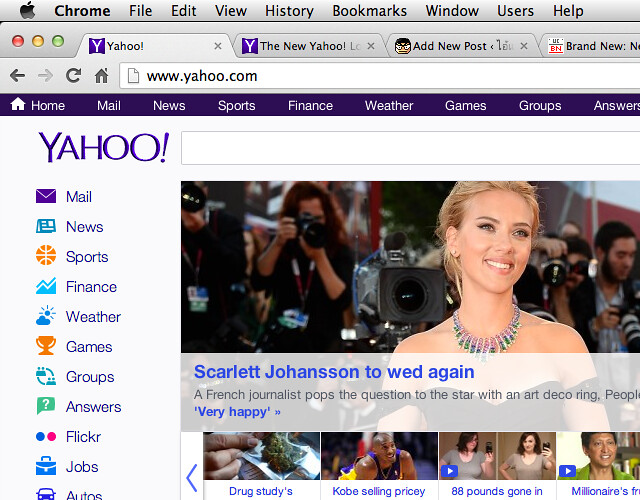Viewport: 640px width, 500px height.
Task: Reload the Yahoo page
Action: click(x=73, y=76)
